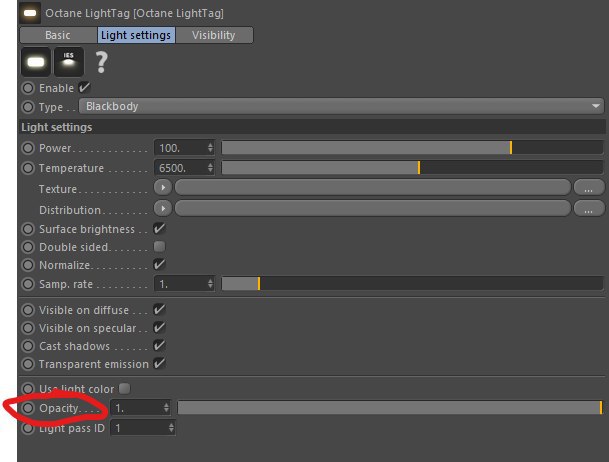Select the IES light icon
The image size is (609, 462).
[x=69, y=62]
